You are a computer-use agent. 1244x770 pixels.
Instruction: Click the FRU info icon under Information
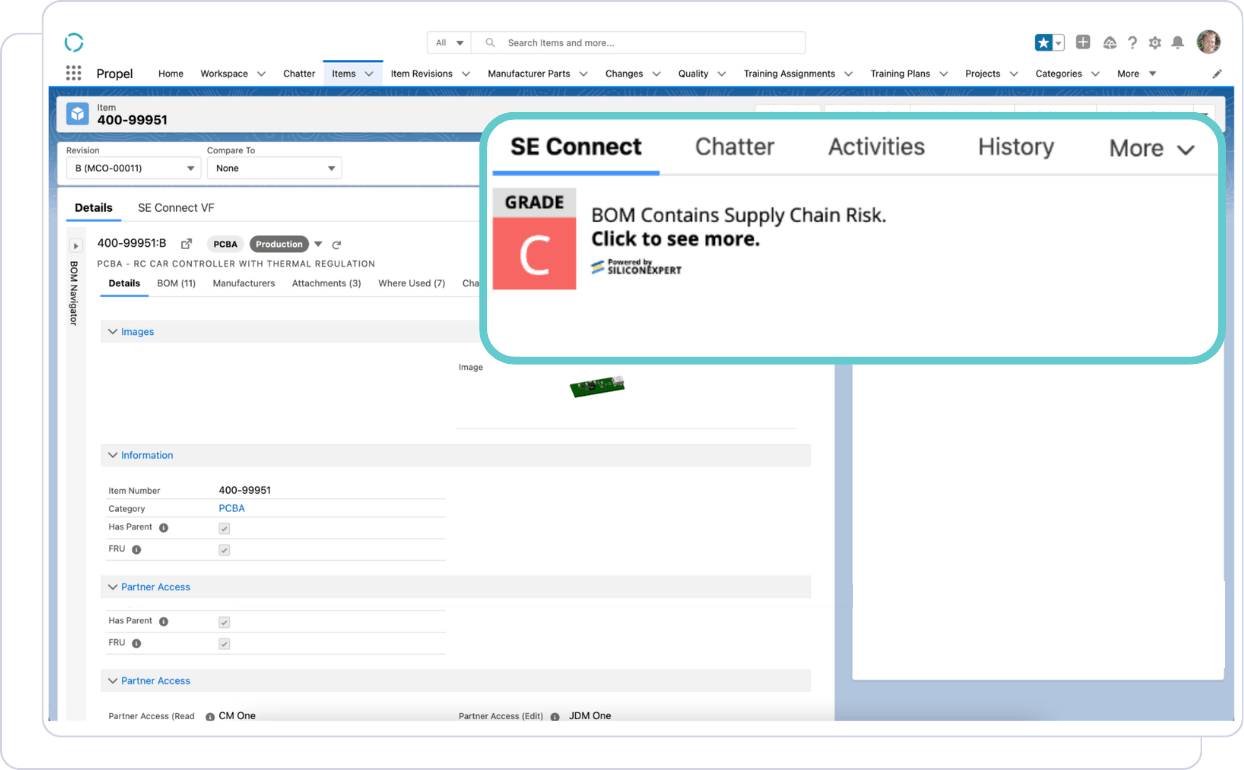tap(136, 549)
